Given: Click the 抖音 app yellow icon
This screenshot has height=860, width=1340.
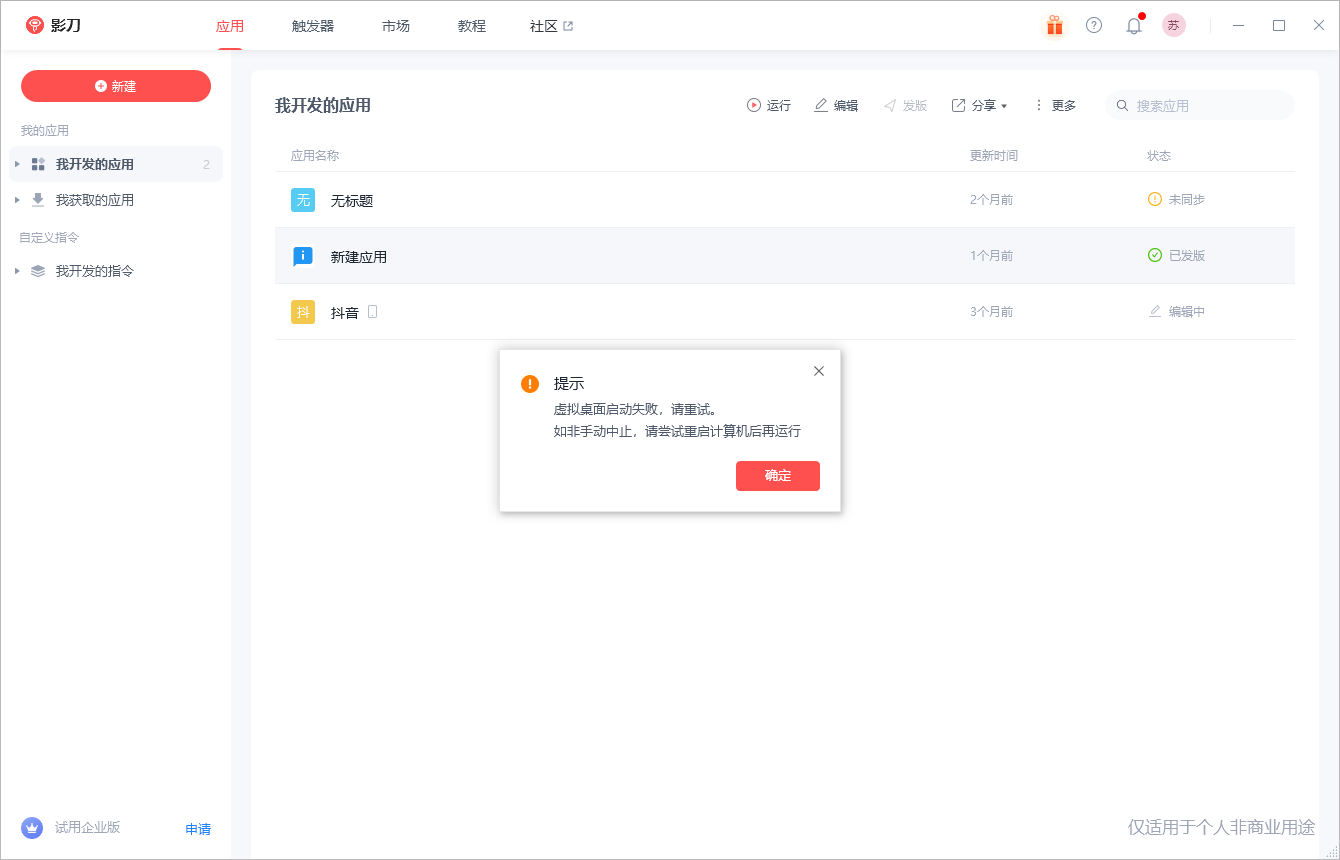Looking at the screenshot, I should tap(303, 312).
